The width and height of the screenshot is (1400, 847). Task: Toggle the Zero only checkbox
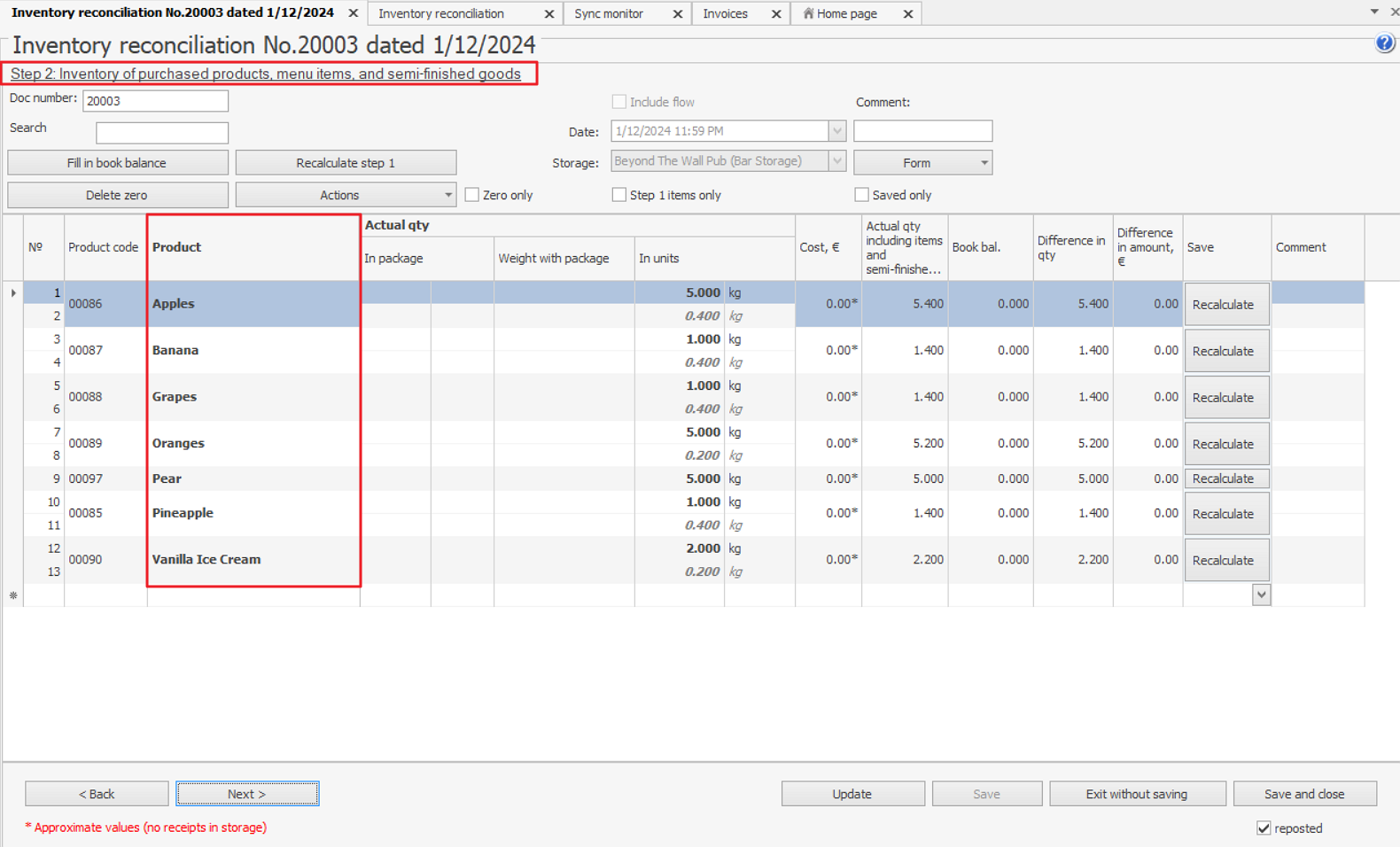(x=472, y=195)
